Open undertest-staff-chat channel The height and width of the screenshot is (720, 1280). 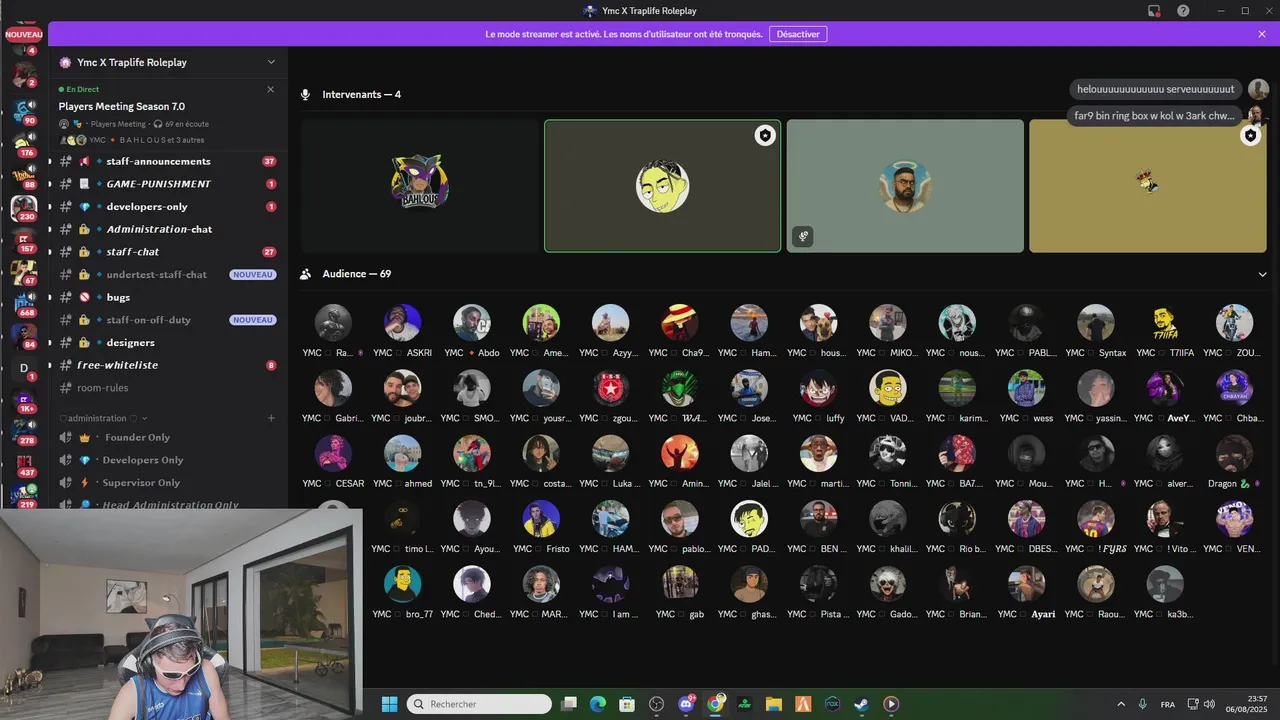168,275
